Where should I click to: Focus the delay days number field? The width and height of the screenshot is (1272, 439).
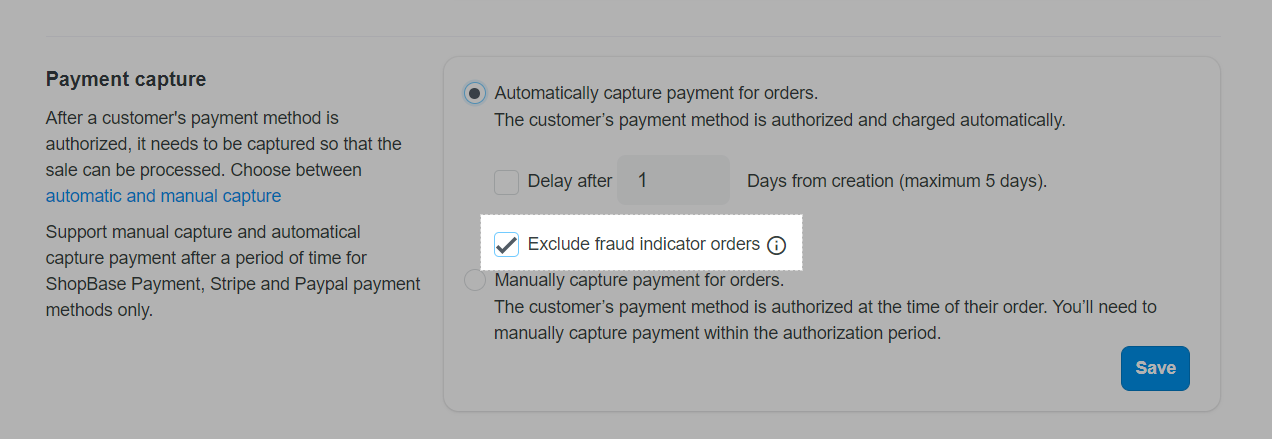[x=673, y=180]
